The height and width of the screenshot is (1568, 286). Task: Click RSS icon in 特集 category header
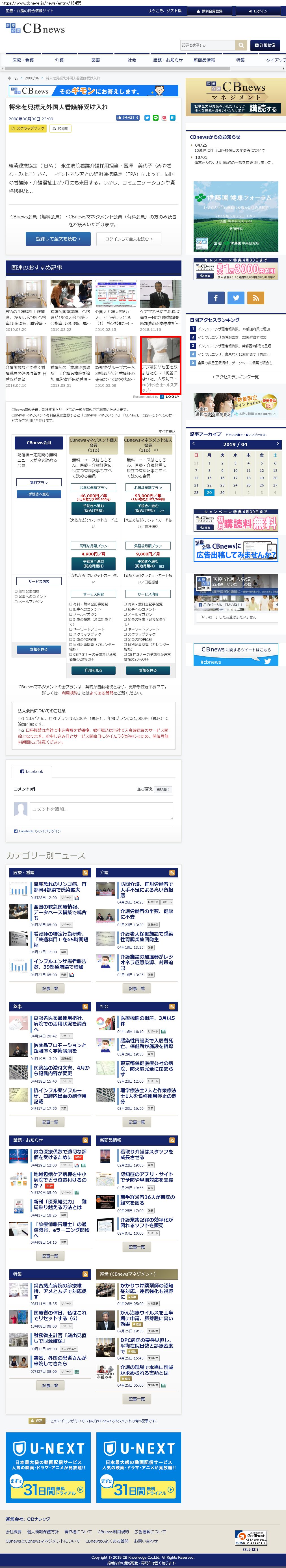point(85,1274)
